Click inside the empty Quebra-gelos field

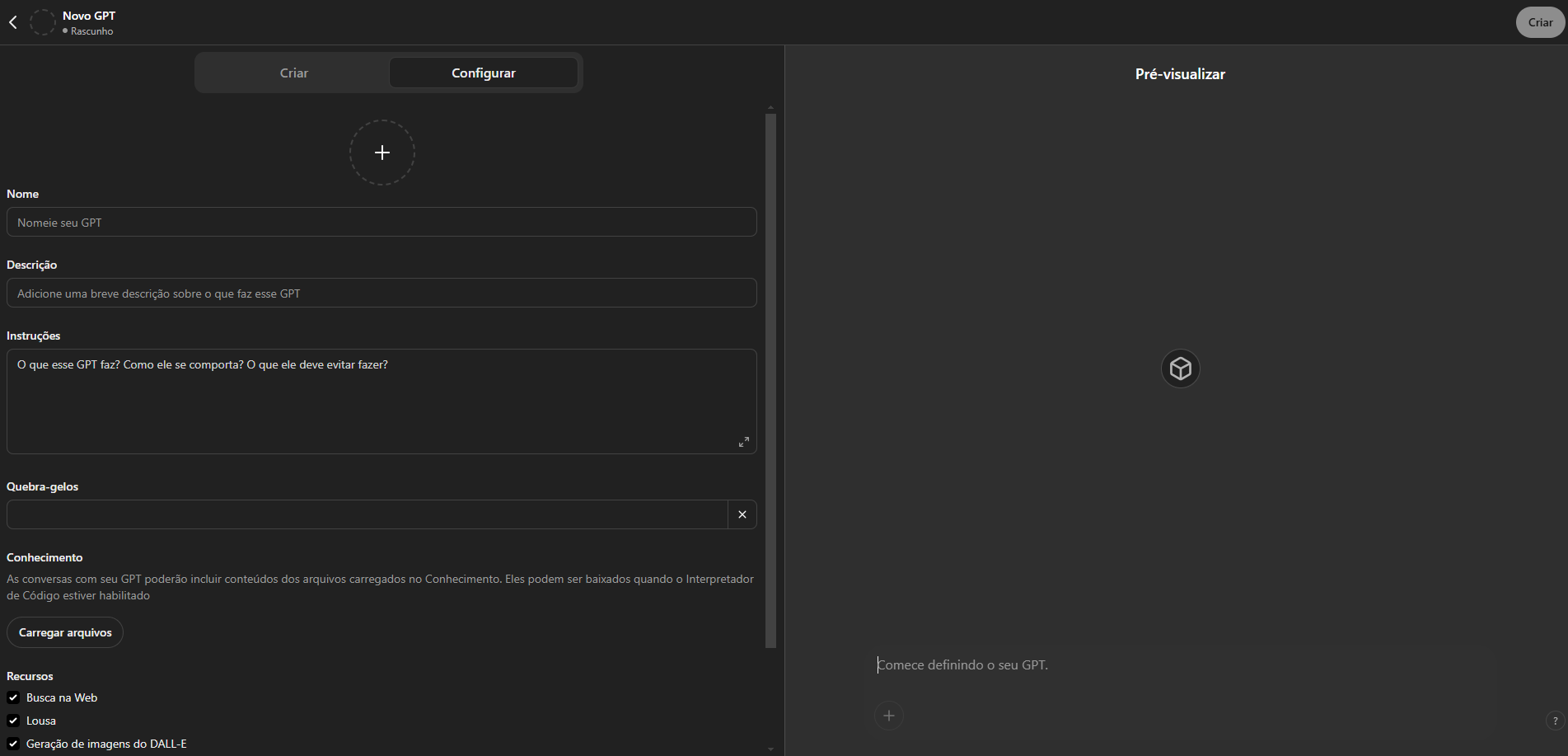click(367, 514)
